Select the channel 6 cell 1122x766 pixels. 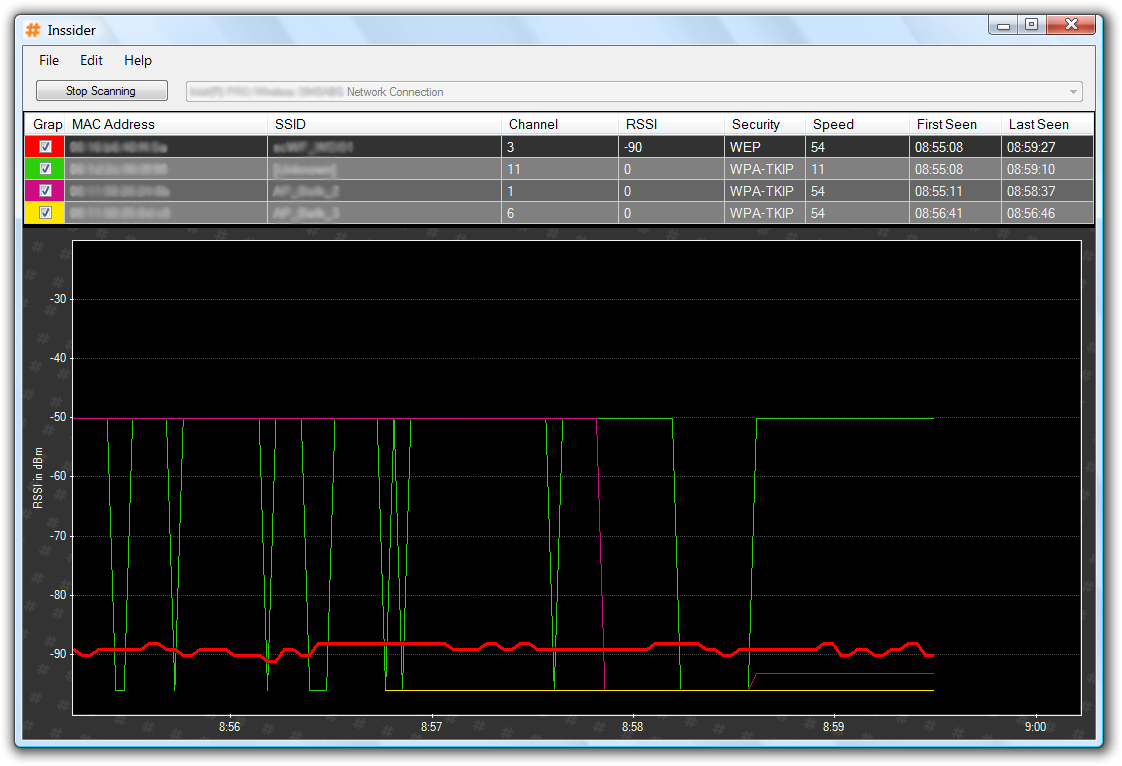tap(560, 213)
